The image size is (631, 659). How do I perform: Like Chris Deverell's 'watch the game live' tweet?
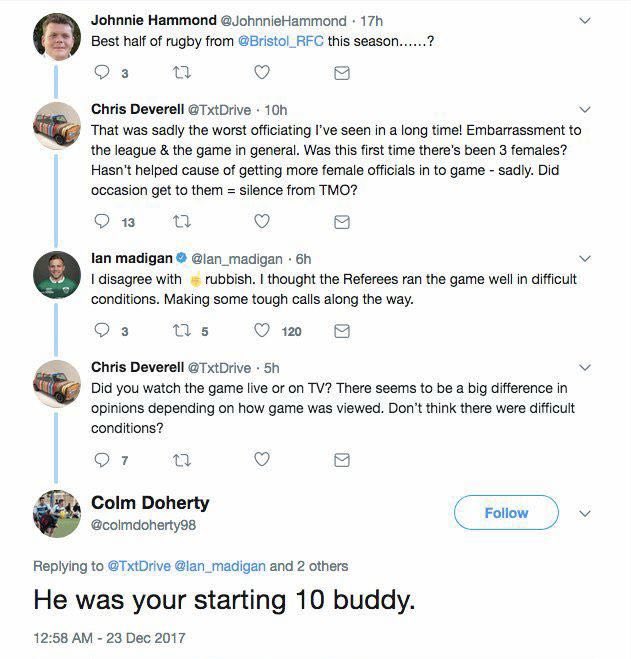tap(261, 460)
